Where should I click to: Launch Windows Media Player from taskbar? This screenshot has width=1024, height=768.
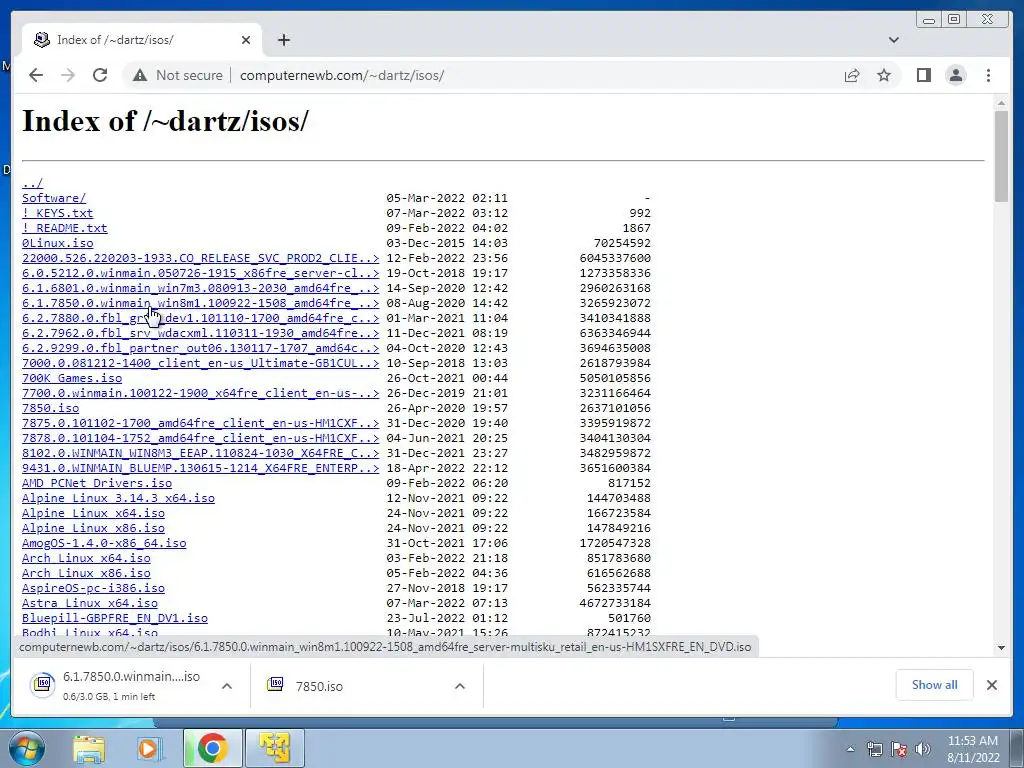[150, 748]
